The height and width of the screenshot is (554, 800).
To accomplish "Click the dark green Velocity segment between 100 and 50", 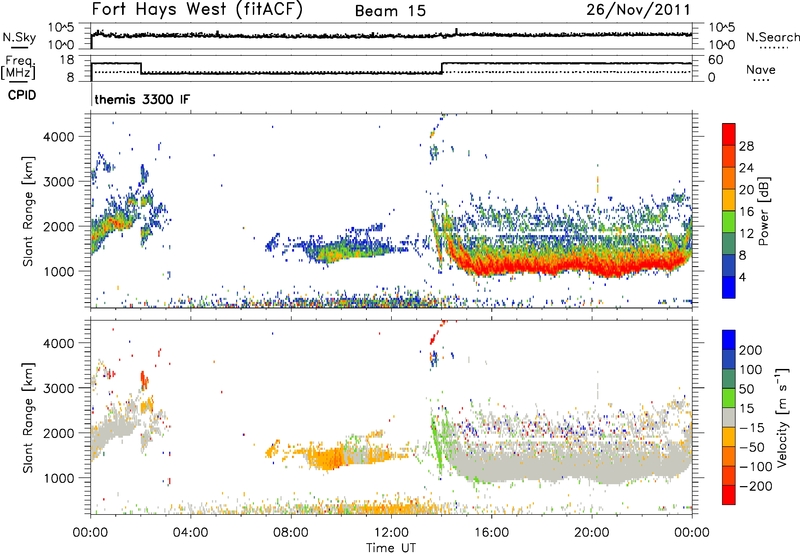I will [x=729, y=379].
